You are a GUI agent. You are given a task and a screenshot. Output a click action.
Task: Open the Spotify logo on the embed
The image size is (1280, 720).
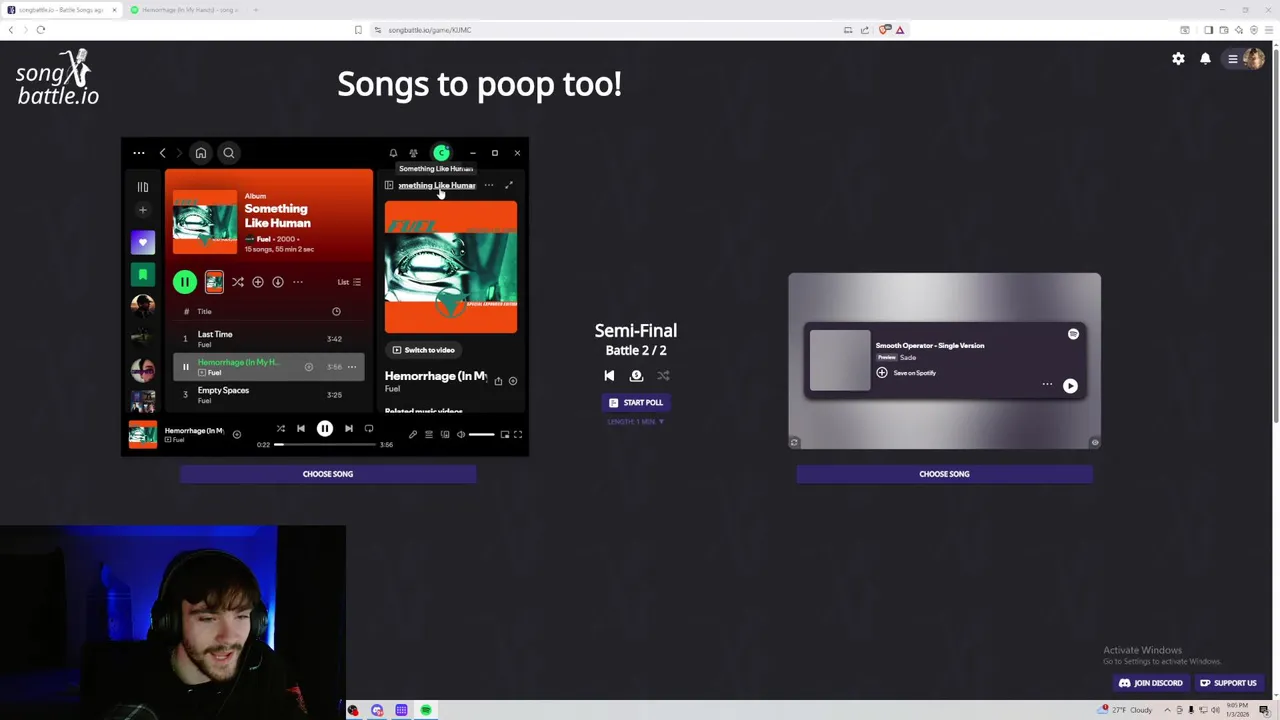pos(1073,334)
